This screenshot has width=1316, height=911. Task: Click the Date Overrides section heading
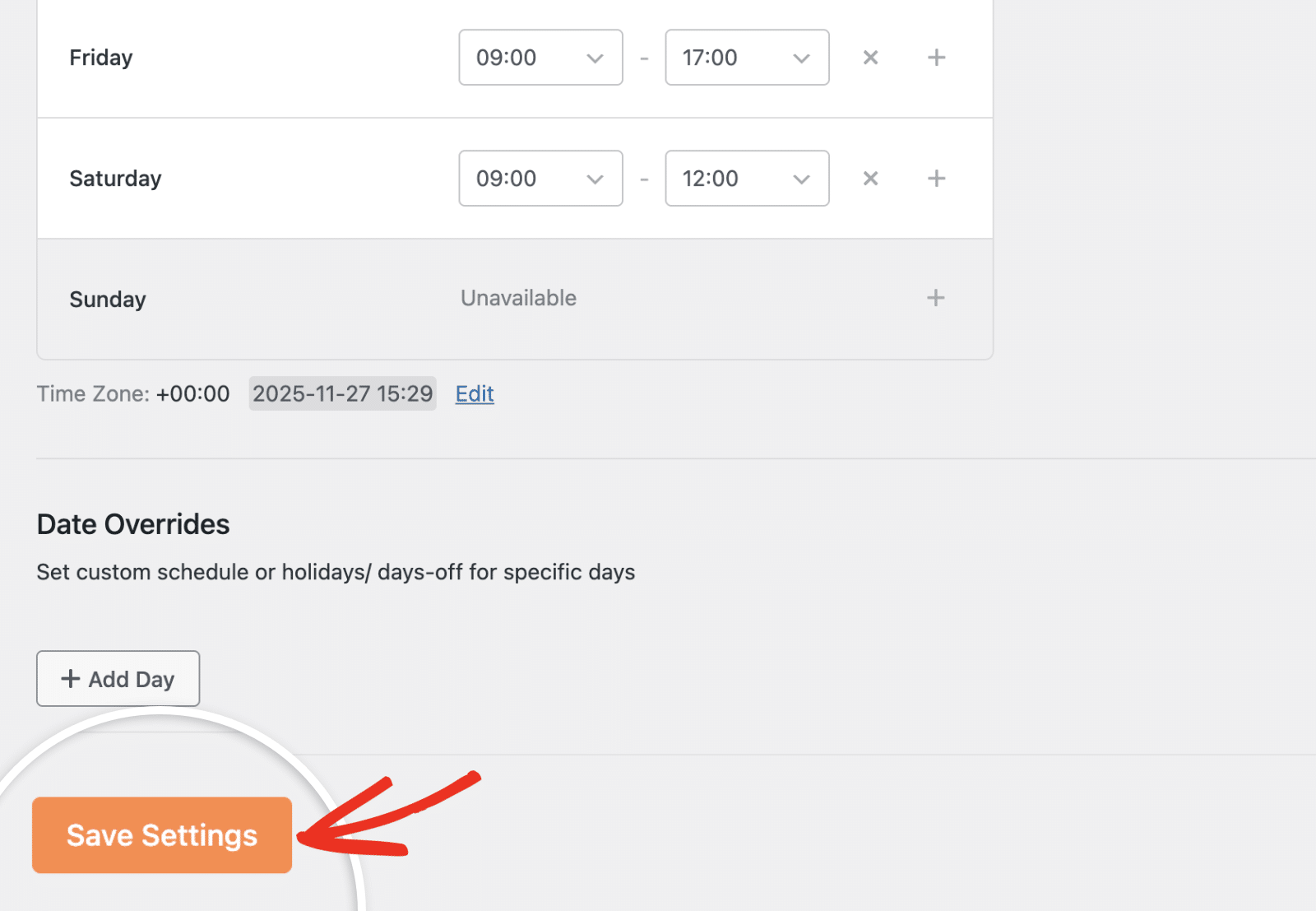(x=132, y=523)
